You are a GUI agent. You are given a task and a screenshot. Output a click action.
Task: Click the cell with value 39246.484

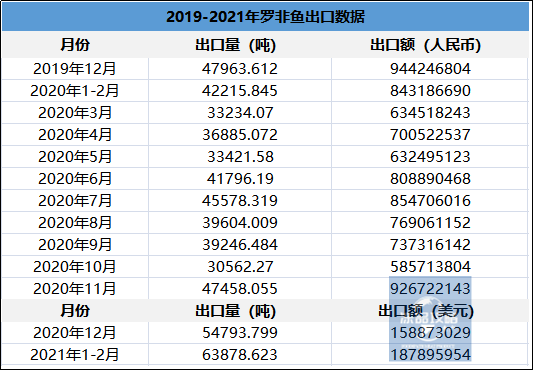tap(240, 245)
